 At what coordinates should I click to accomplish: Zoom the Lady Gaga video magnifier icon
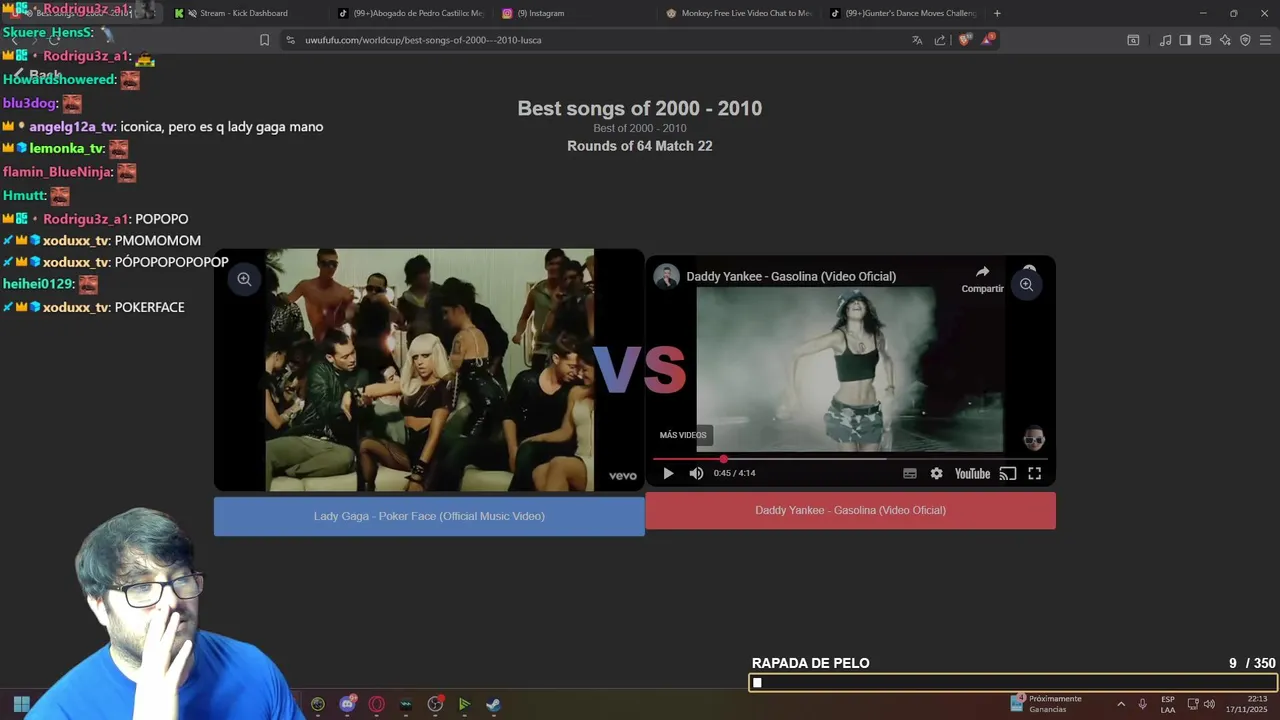(244, 279)
